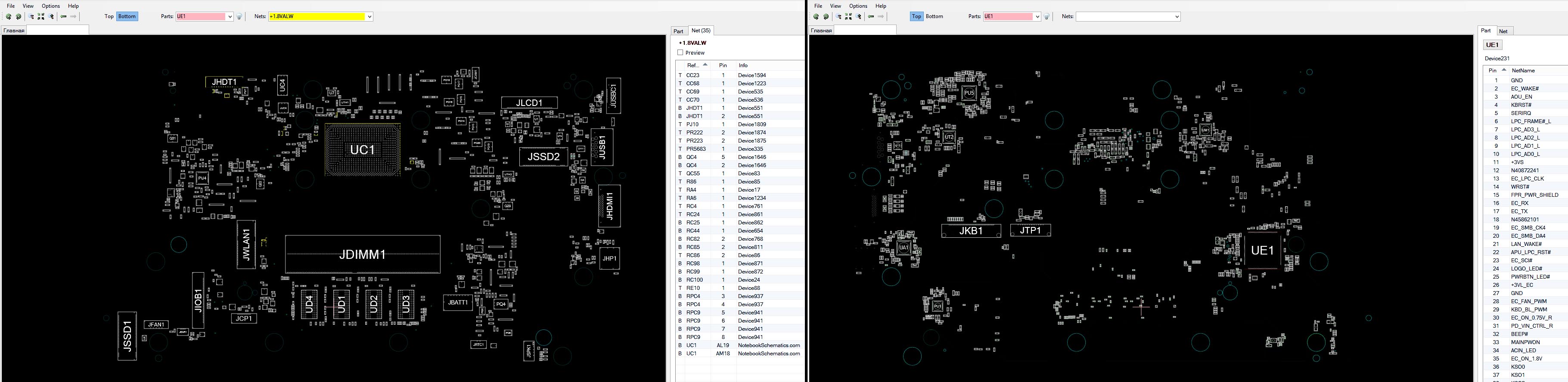Screen dimensions: 1568x382
Task: Switch to the Net tab in right window
Action: pyautogui.click(x=1503, y=31)
